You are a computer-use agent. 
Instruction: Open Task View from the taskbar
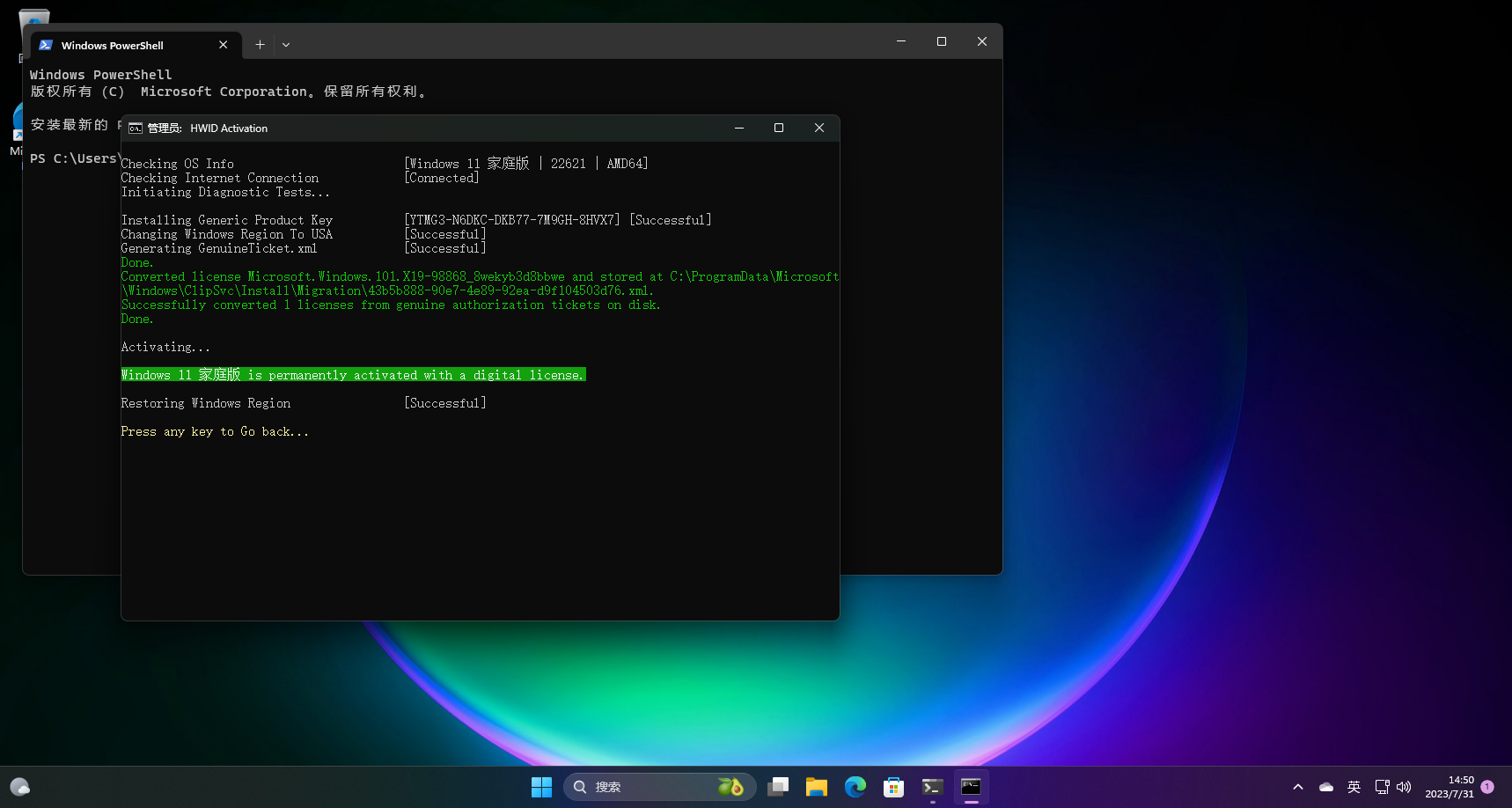click(x=777, y=787)
